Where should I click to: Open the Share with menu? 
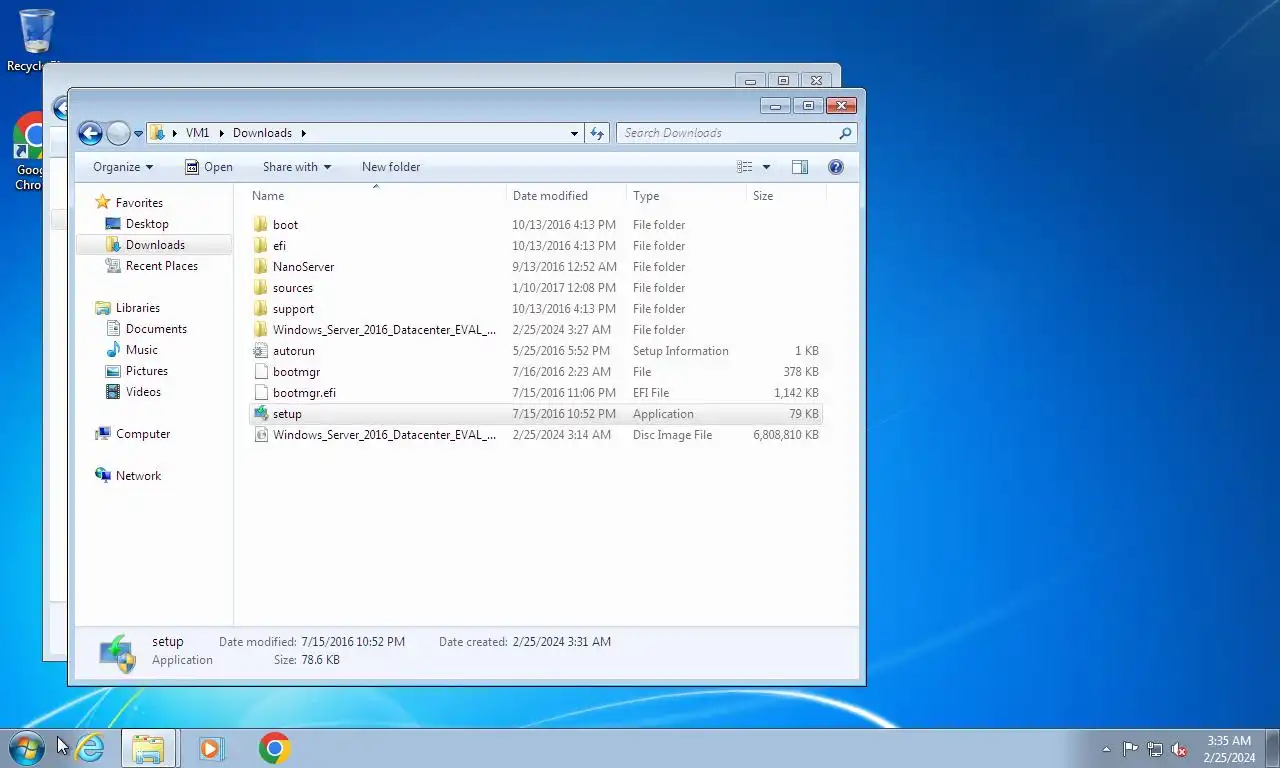[x=296, y=167]
